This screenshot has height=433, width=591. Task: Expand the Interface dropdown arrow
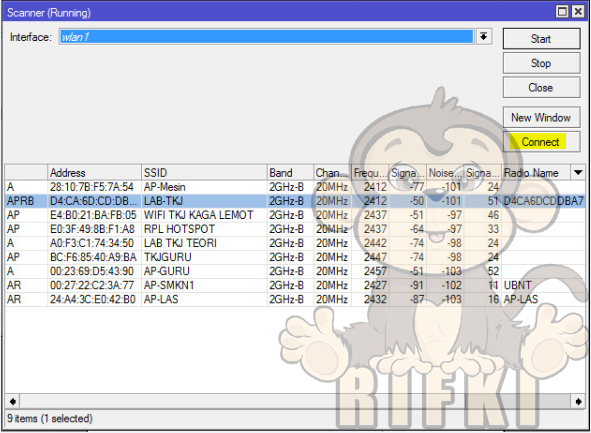(484, 37)
